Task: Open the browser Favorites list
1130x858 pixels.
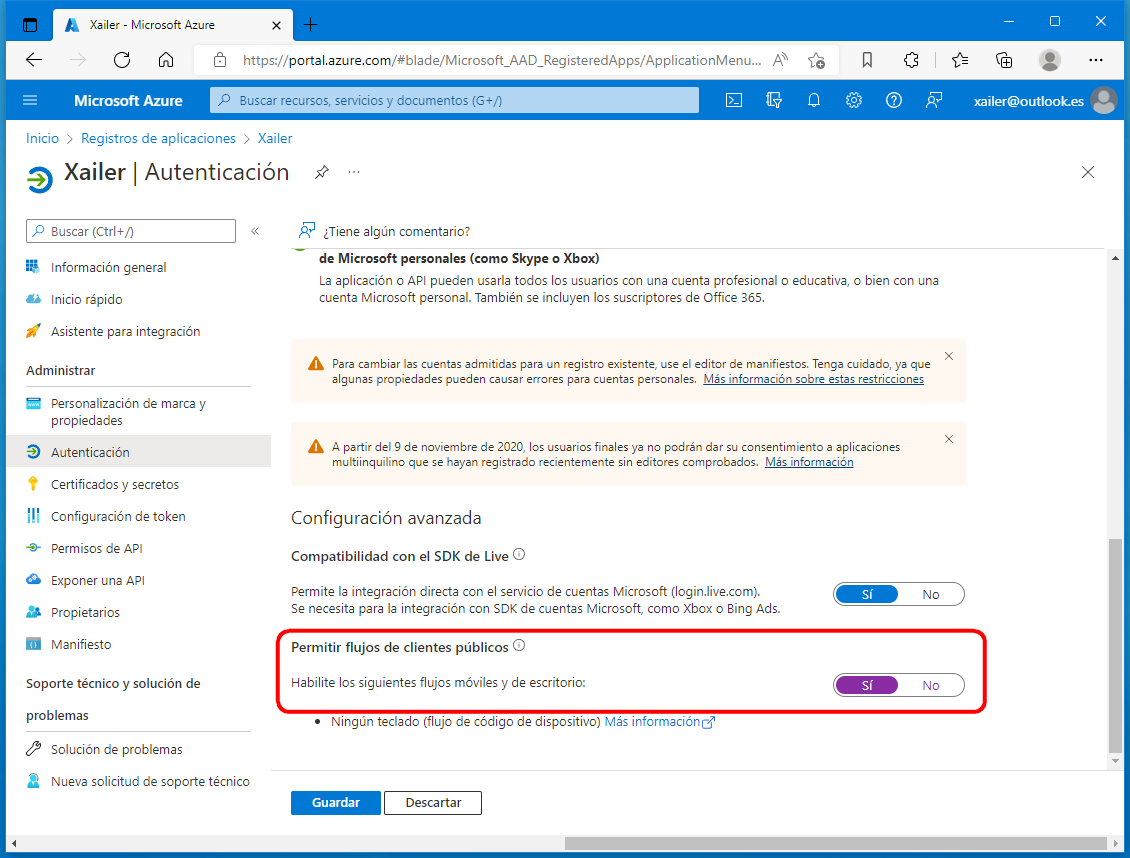Action: (x=960, y=60)
